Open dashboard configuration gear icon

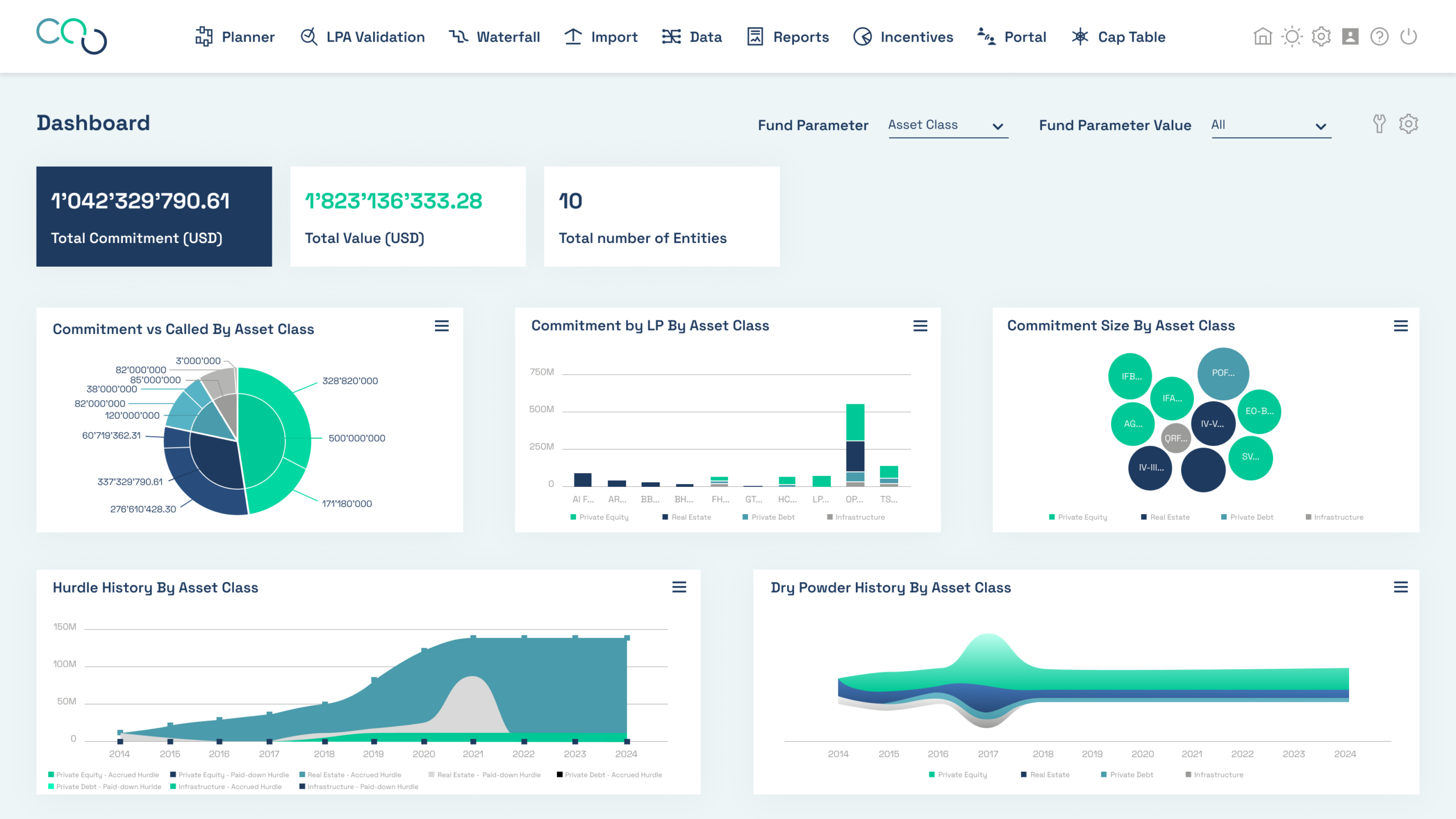pyautogui.click(x=1409, y=123)
